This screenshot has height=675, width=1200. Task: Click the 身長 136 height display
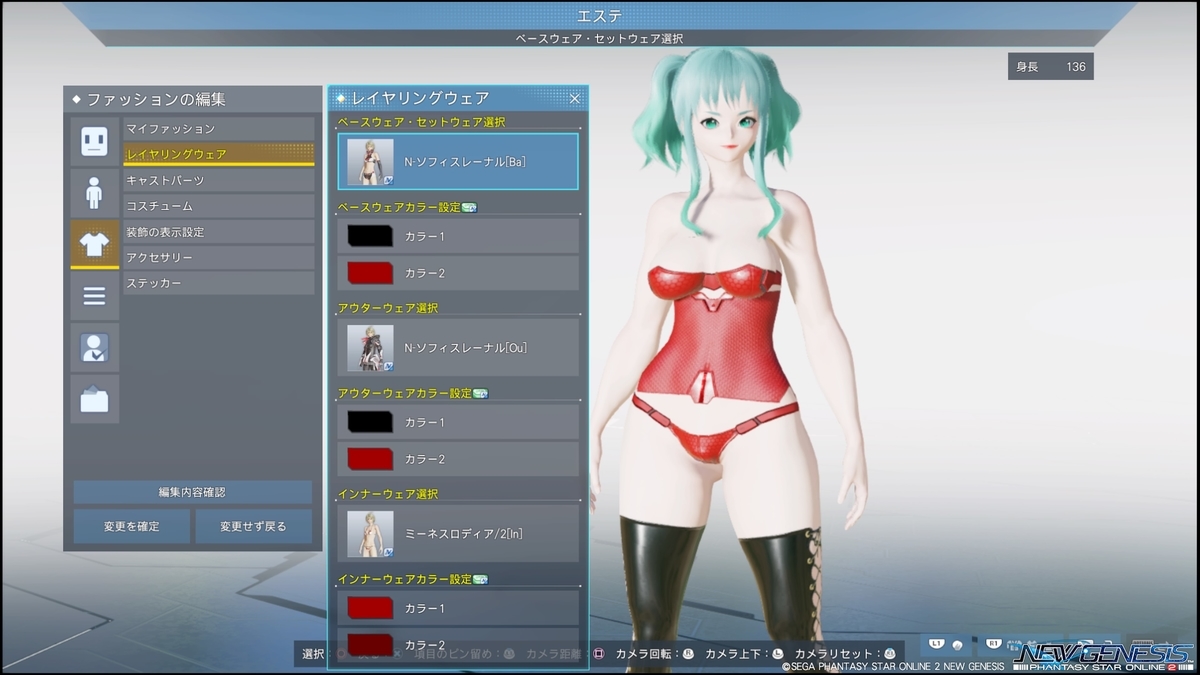pos(1050,67)
